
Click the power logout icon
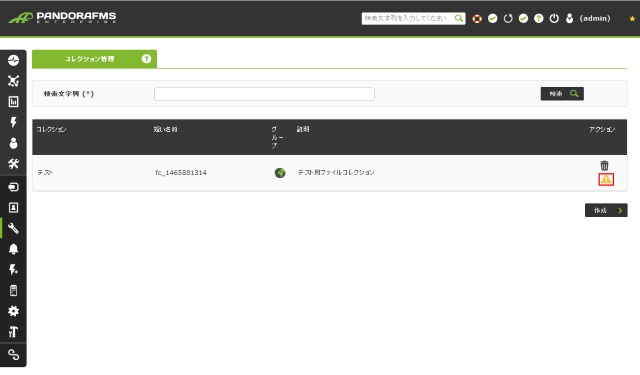554,18
